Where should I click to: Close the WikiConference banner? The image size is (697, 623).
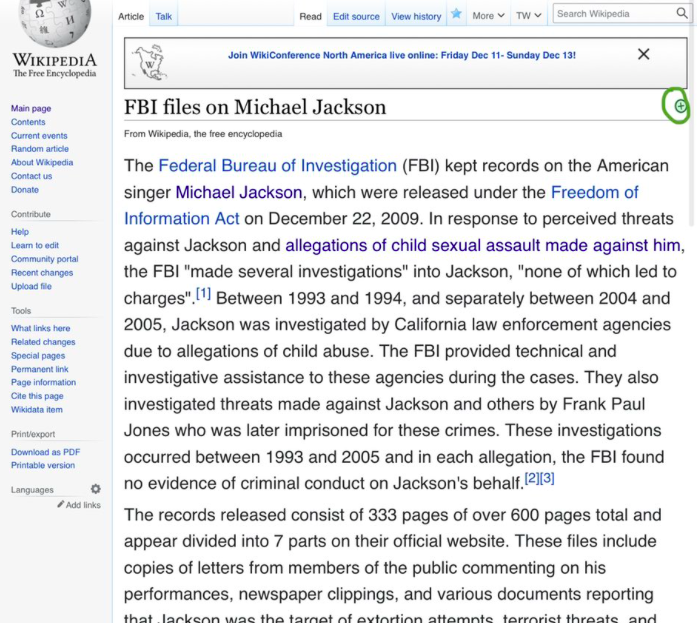pyautogui.click(x=643, y=54)
